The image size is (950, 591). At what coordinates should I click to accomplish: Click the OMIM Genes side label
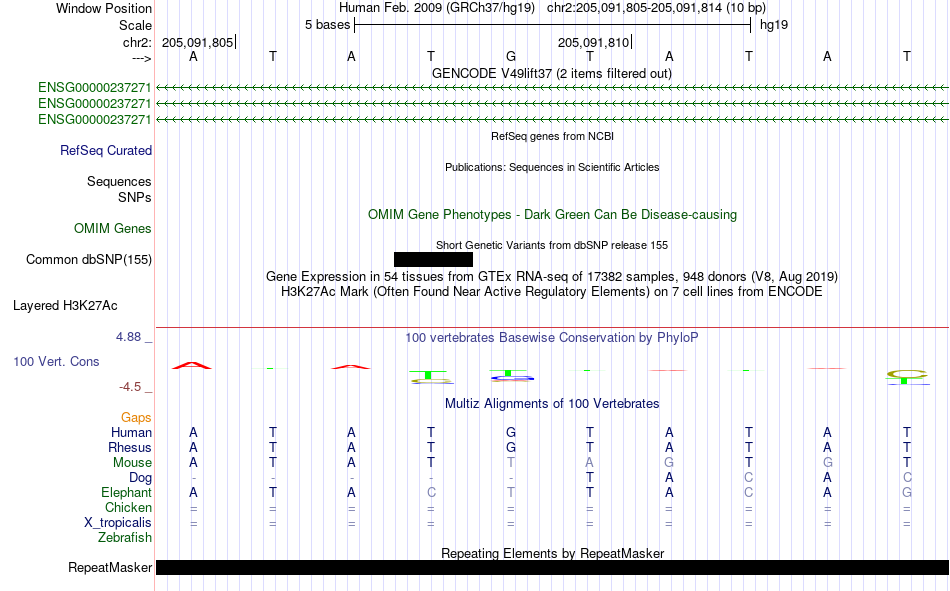(x=113, y=229)
